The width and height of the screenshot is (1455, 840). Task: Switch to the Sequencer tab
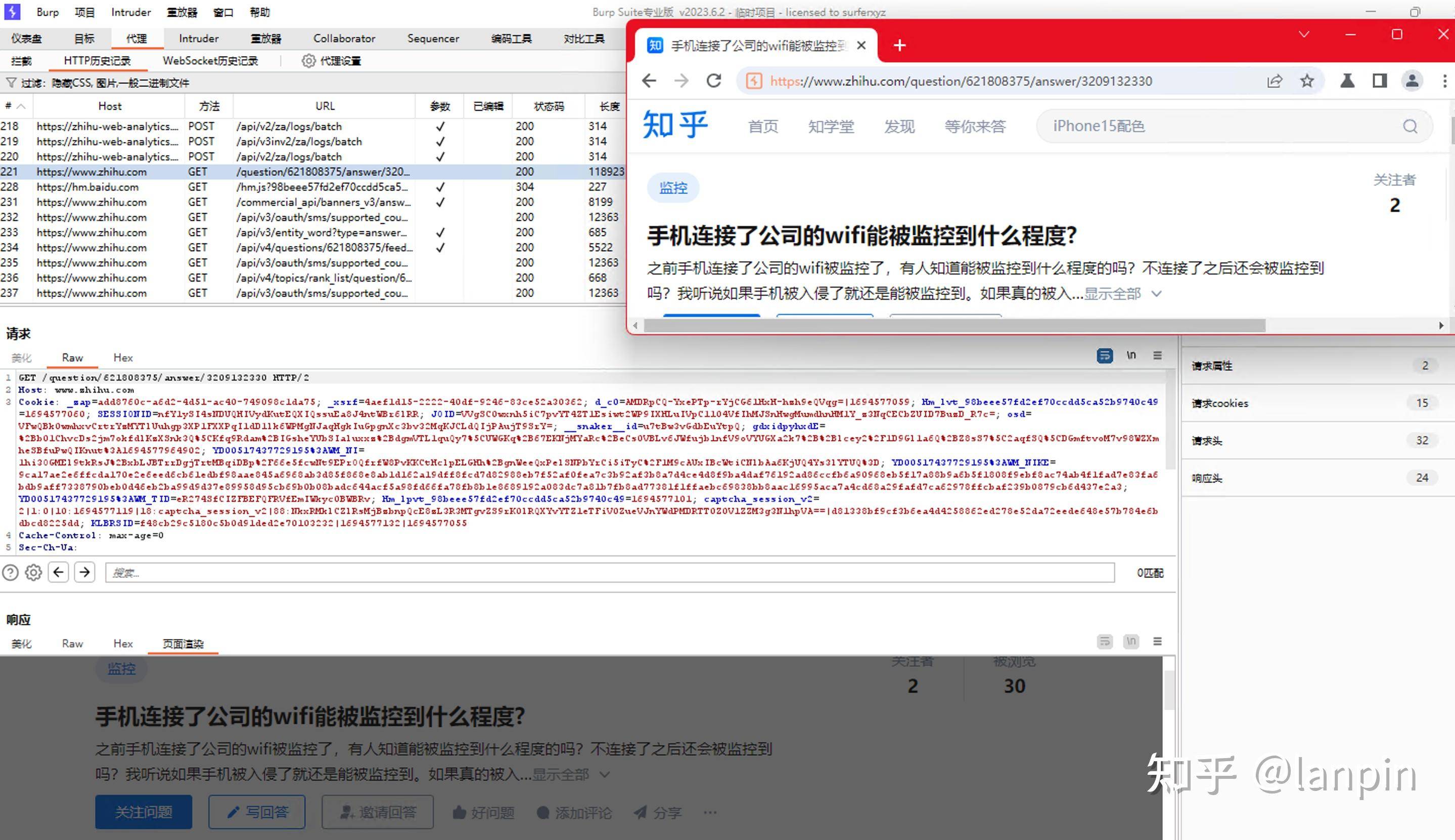(433, 38)
